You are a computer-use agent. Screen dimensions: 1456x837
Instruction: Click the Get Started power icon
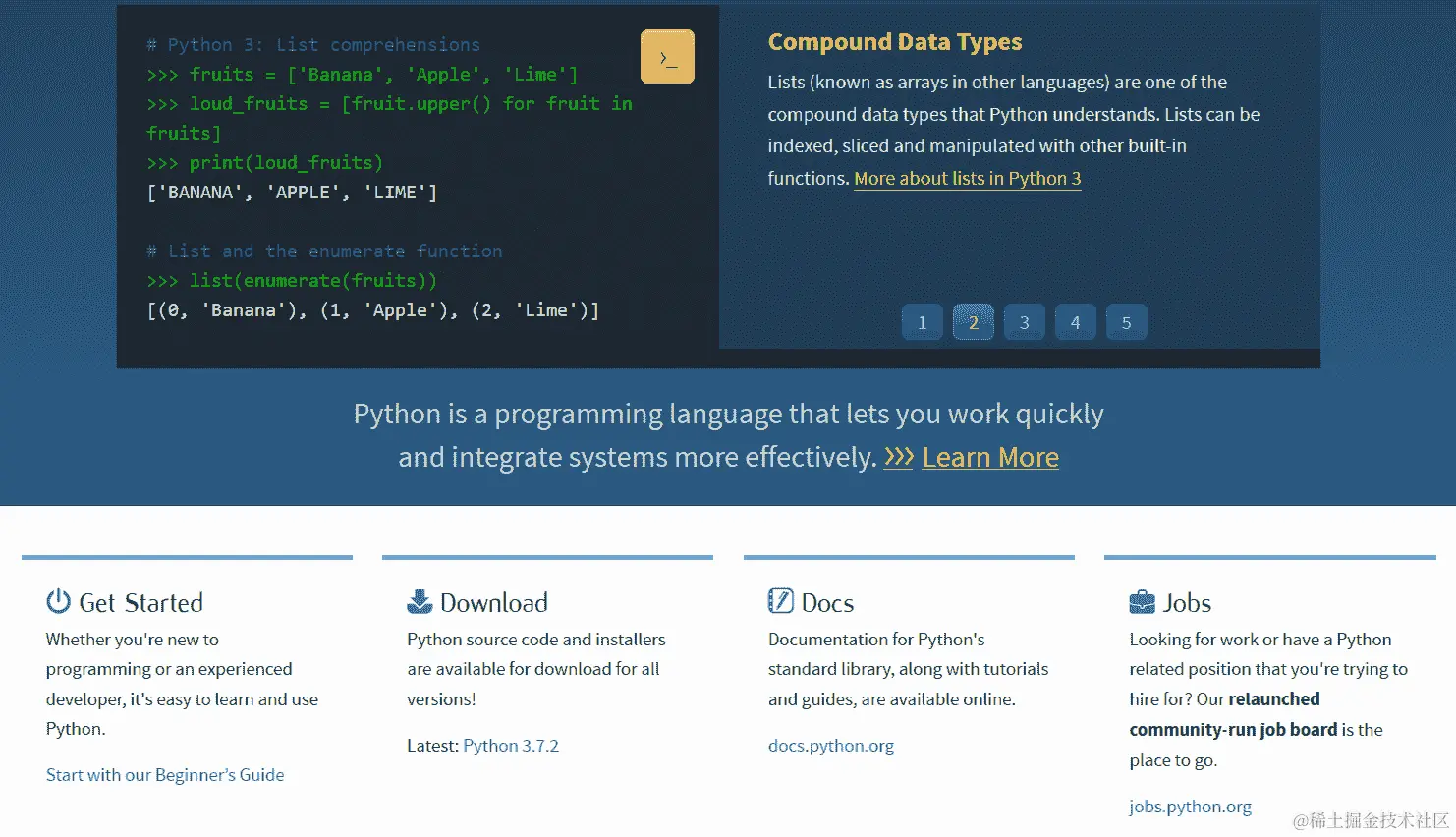coord(59,601)
